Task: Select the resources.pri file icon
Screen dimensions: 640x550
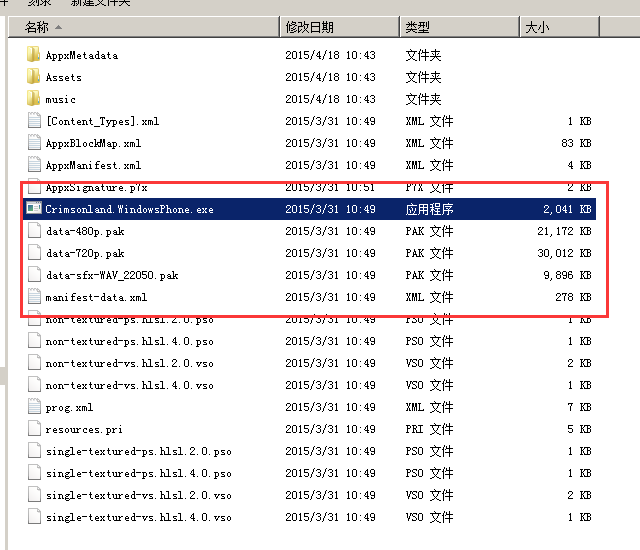Action: click(34, 429)
